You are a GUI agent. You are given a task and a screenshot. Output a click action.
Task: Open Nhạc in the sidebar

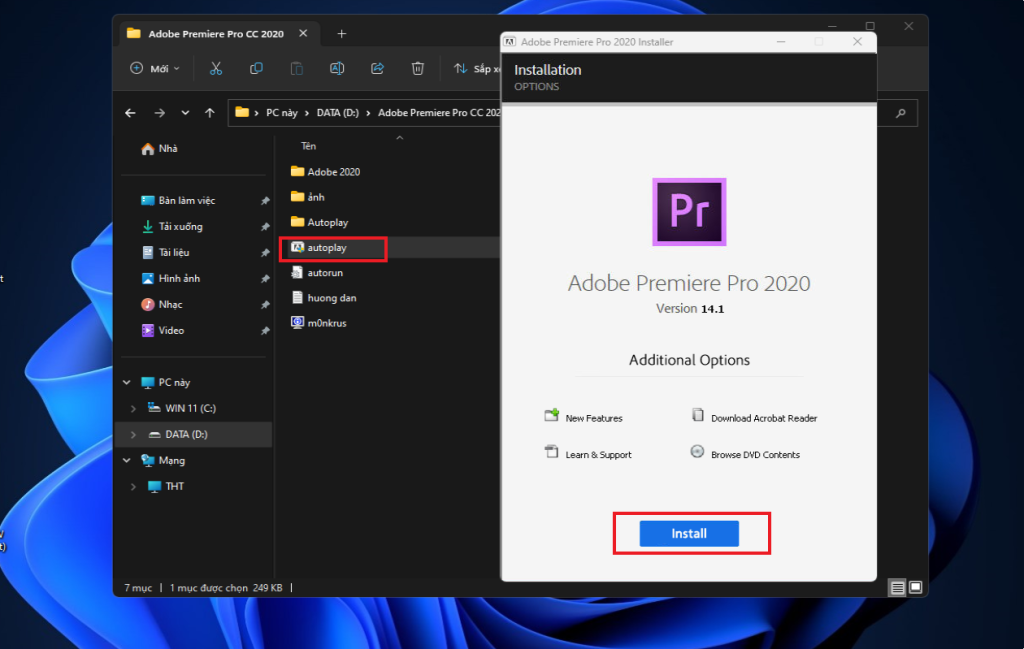[x=162, y=305]
